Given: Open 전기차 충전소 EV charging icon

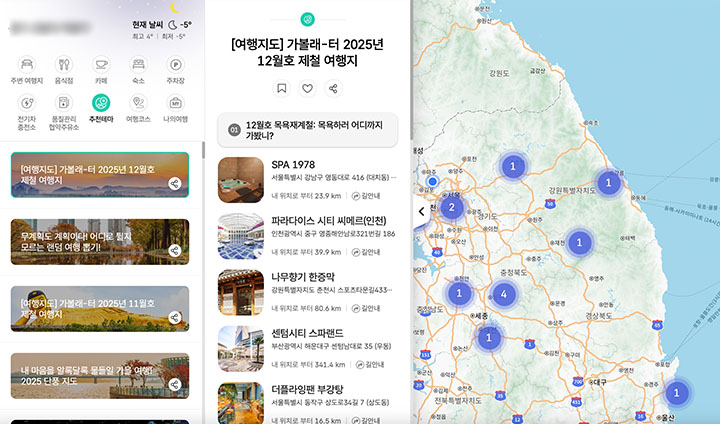Looking at the screenshot, I should [27, 103].
